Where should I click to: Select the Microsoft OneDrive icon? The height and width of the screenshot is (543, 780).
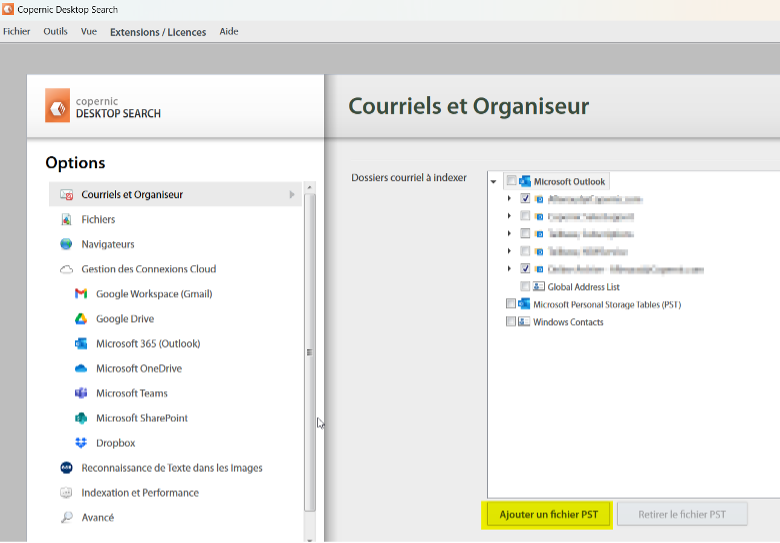[81, 369]
